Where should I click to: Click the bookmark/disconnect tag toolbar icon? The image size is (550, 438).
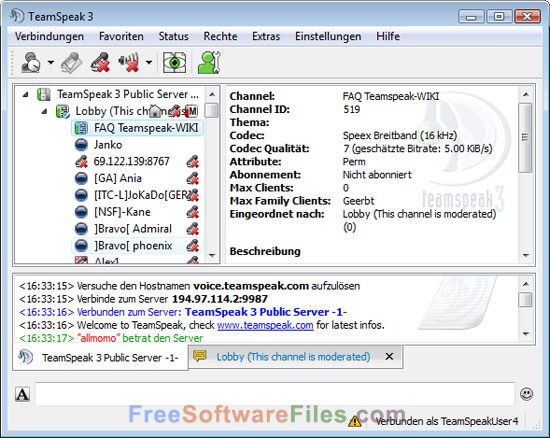(72, 62)
